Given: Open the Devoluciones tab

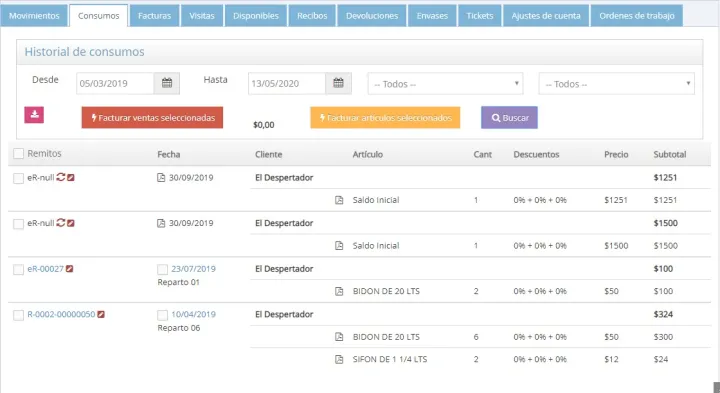Looking at the screenshot, I should 372,16.
